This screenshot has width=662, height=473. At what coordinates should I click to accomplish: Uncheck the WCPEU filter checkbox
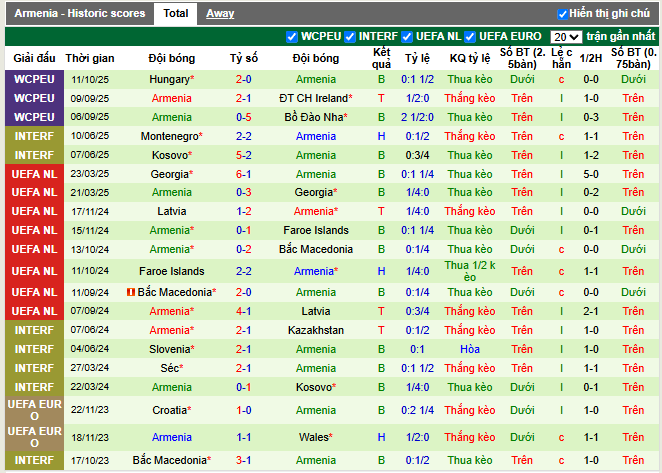click(292, 37)
